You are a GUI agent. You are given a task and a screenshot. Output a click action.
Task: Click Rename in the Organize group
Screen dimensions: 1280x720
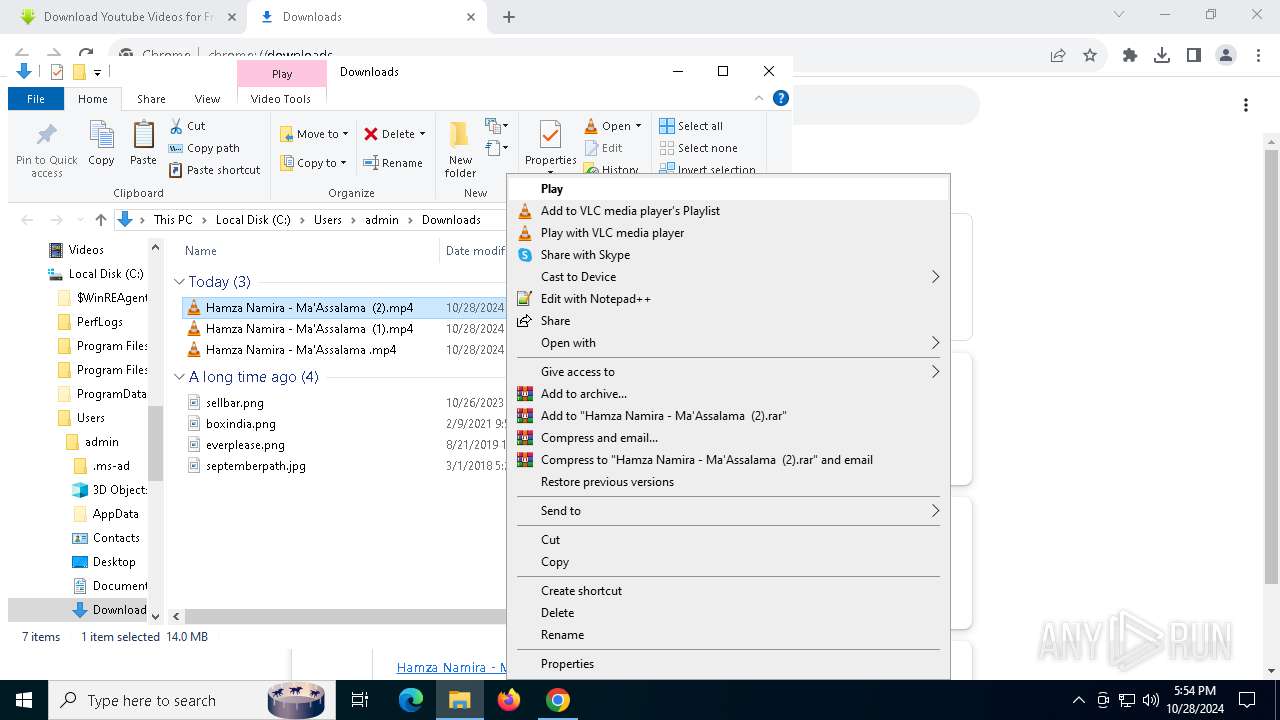[393, 163]
